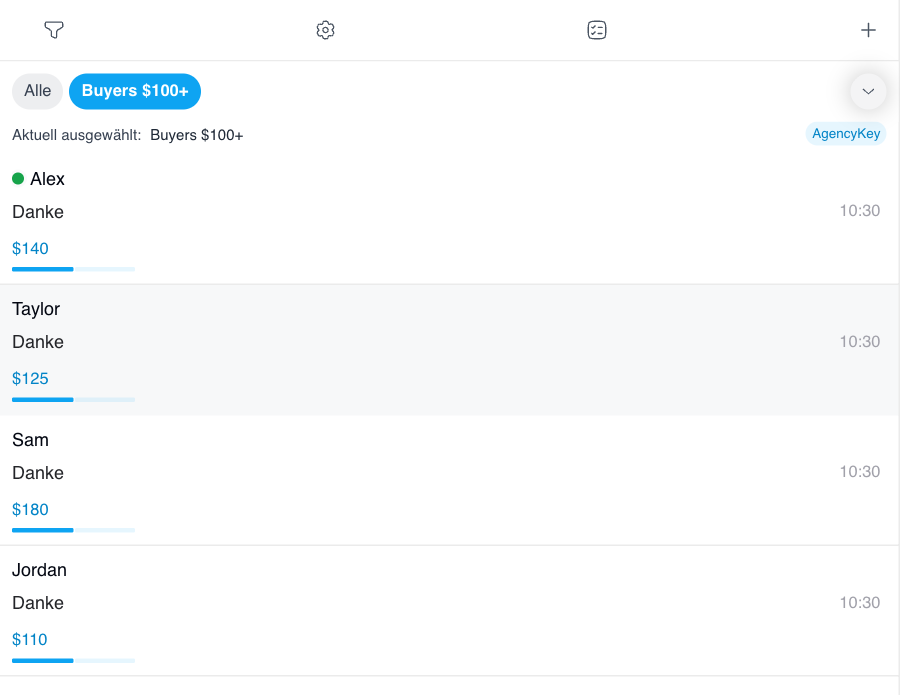
Task: Open Taylor's conversation
Action: [449, 350]
